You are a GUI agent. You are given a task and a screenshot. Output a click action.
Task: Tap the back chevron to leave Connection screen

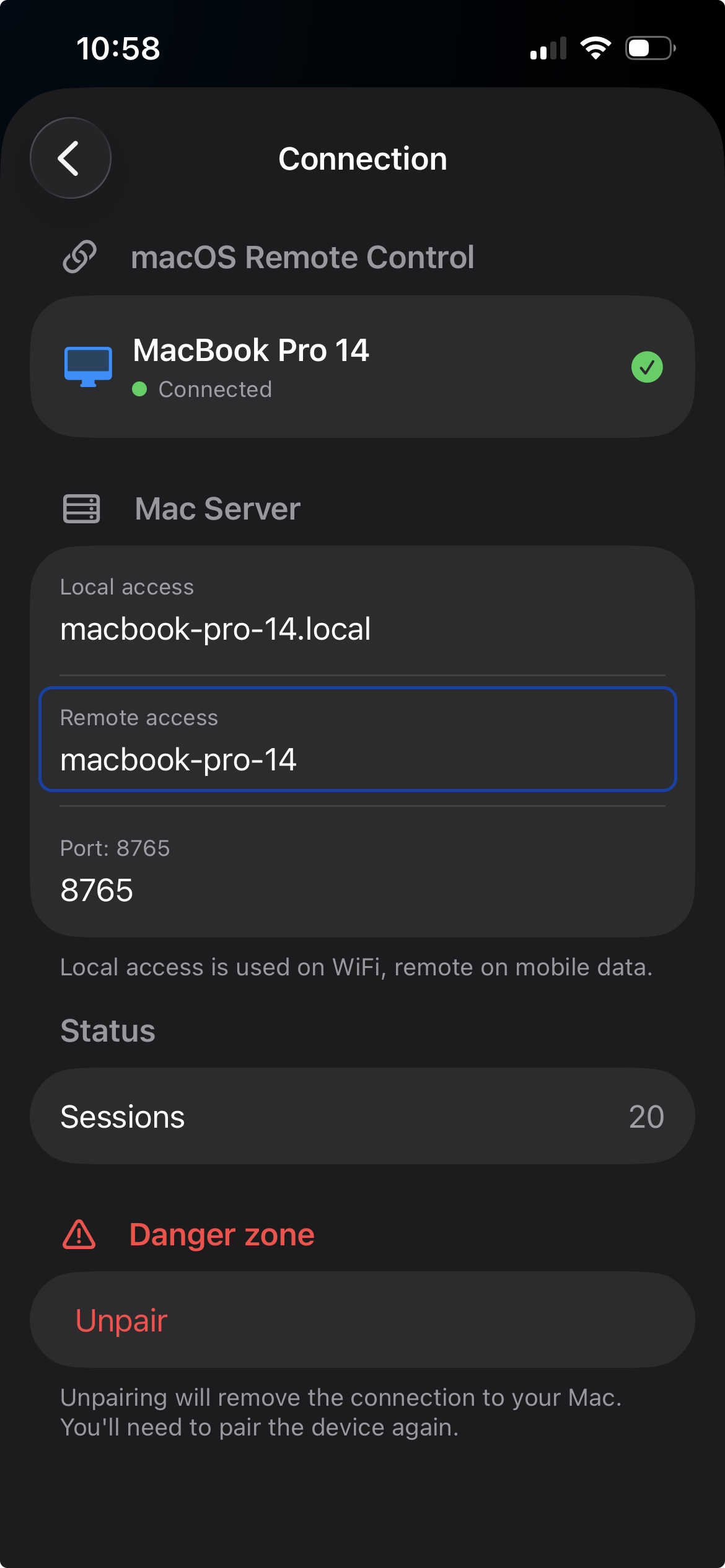click(70, 158)
